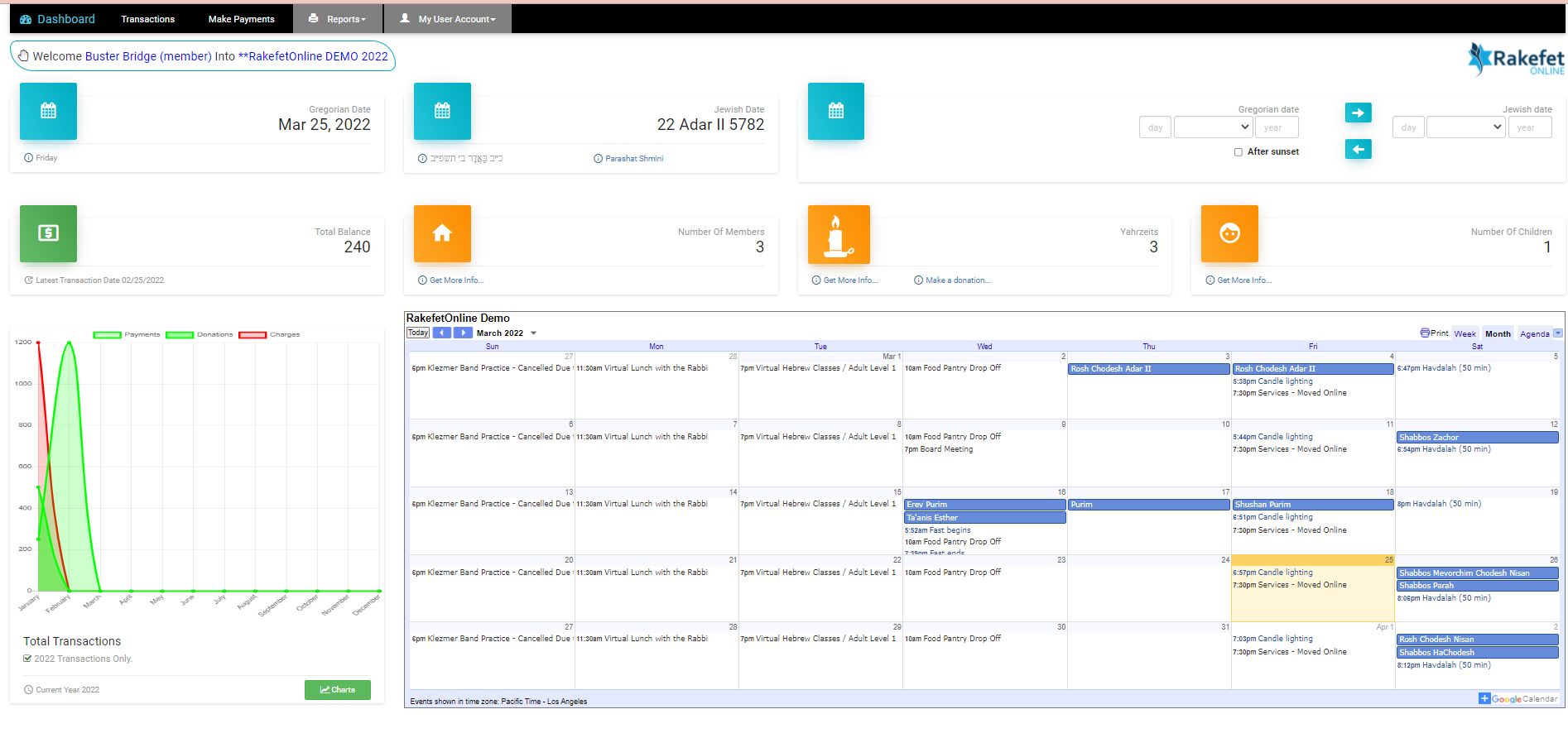
Task: Open the Ta'anis Esther event
Action: (984, 518)
